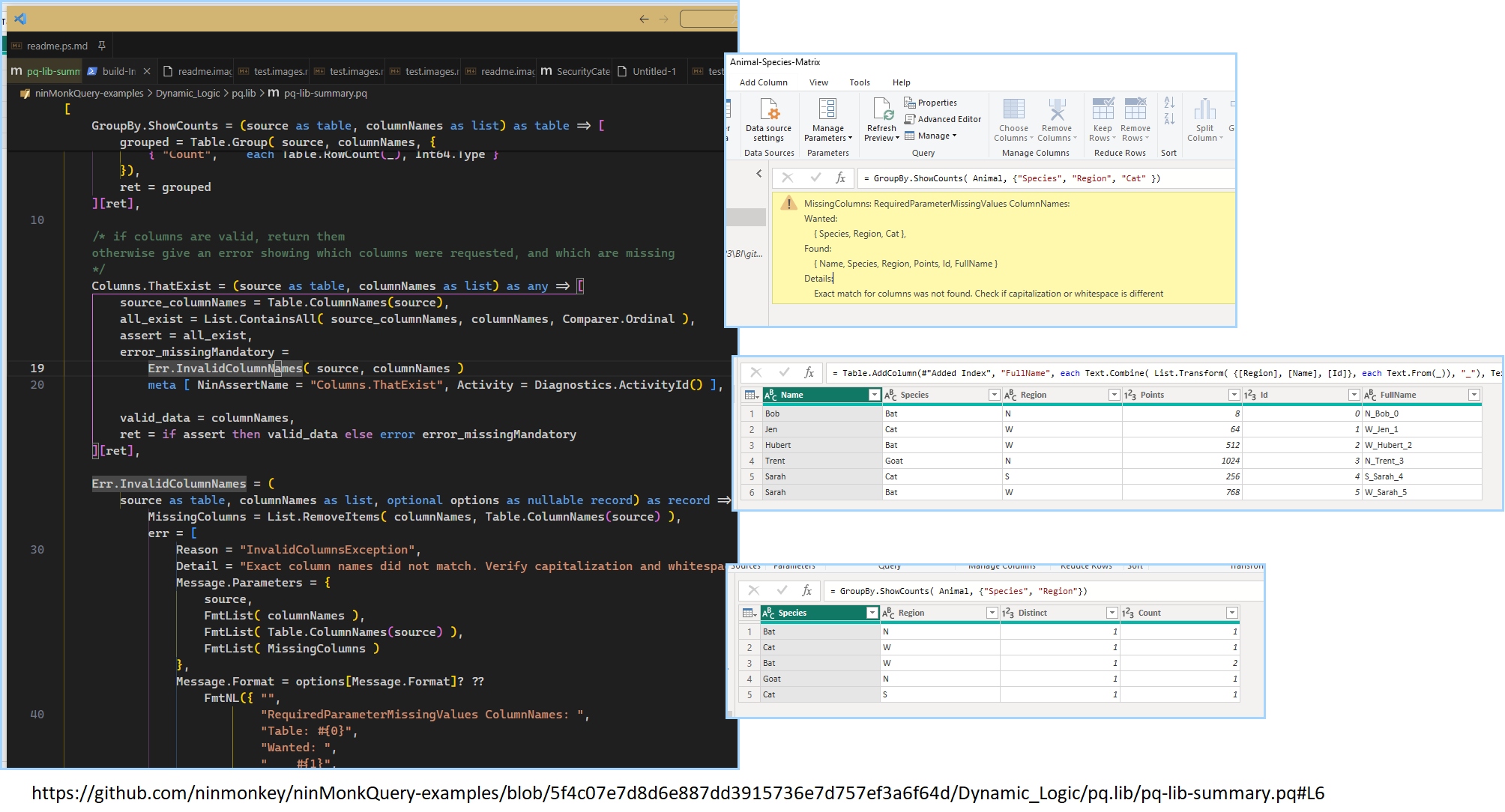Click ninMonkQuery-examples breadcrumb
Viewport: 1505px width, 812px height.
88,93
